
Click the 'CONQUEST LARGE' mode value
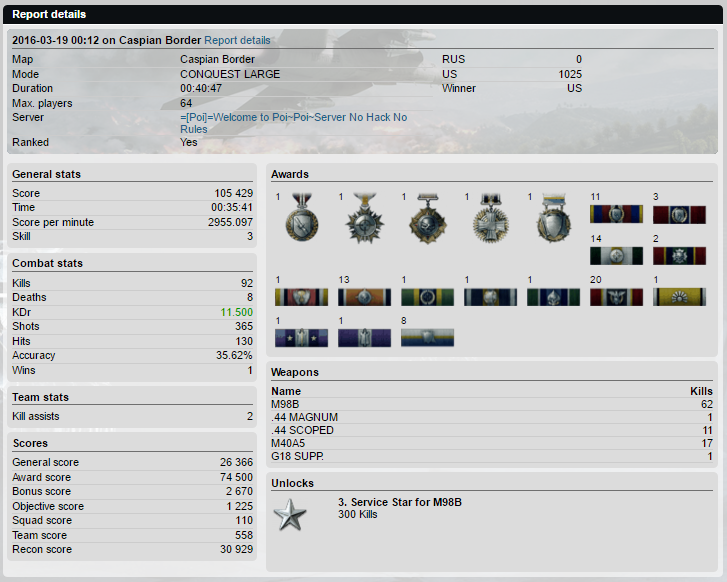click(230, 74)
